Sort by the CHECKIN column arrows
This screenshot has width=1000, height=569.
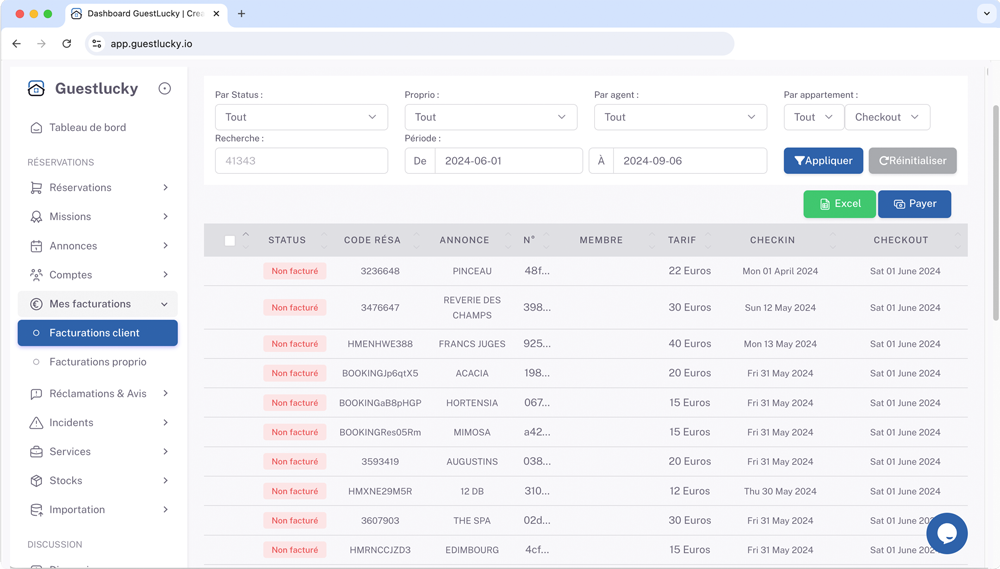pyautogui.click(x=832, y=240)
